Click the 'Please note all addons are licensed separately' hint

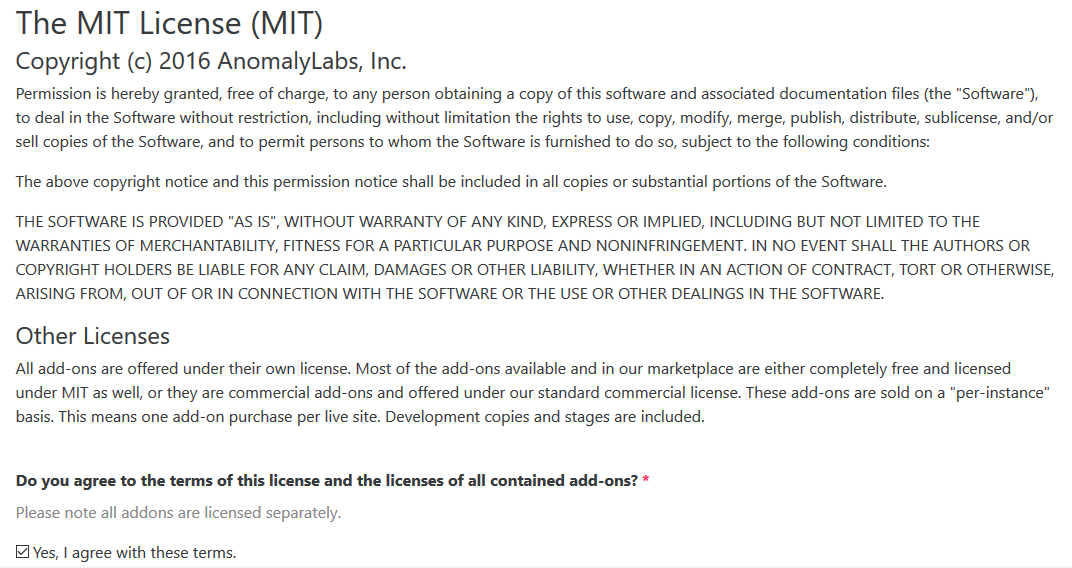[178, 513]
